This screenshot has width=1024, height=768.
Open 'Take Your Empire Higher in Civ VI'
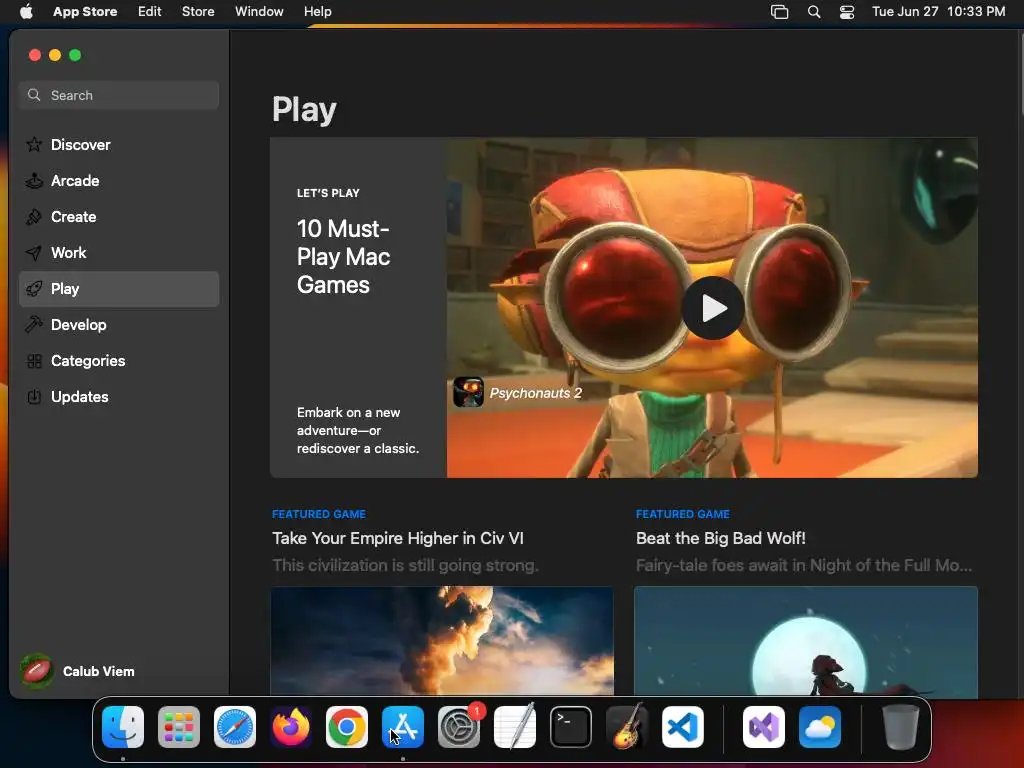(x=398, y=538)
